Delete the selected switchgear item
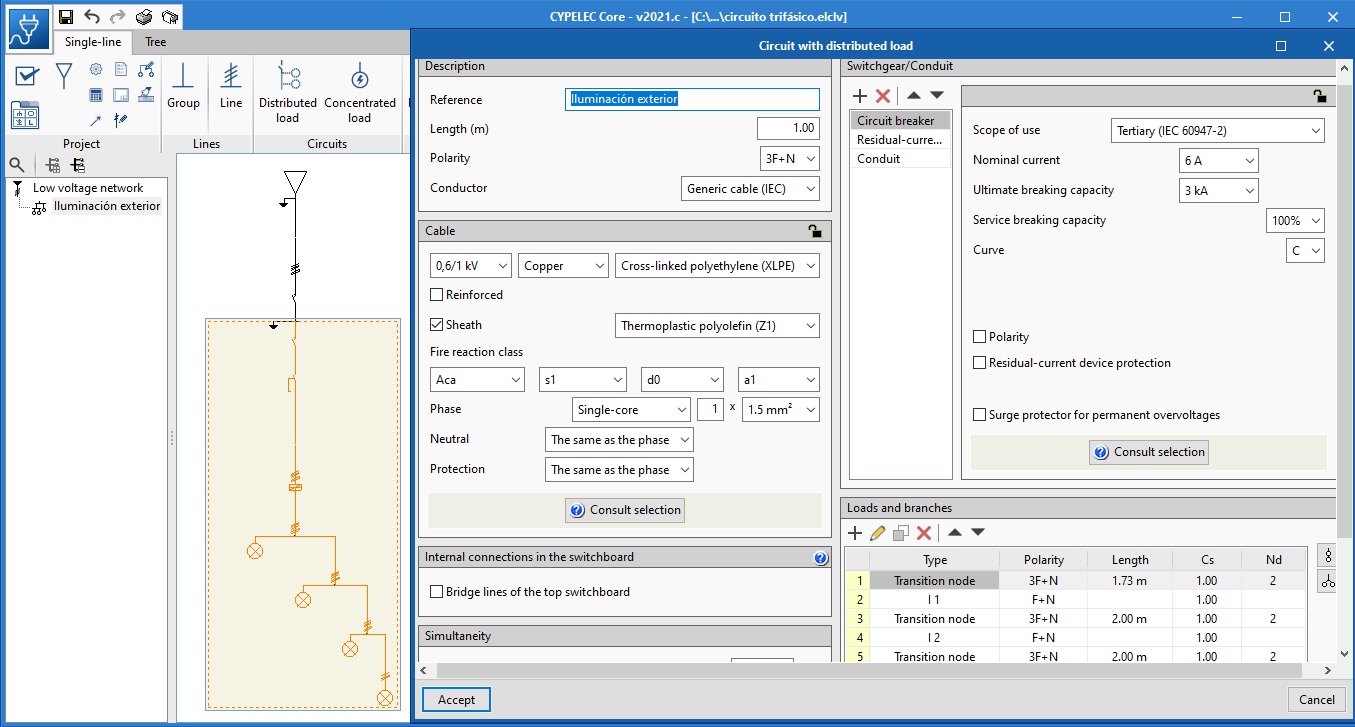Viewport: 1355px width, 727px height. coord(883,95)
